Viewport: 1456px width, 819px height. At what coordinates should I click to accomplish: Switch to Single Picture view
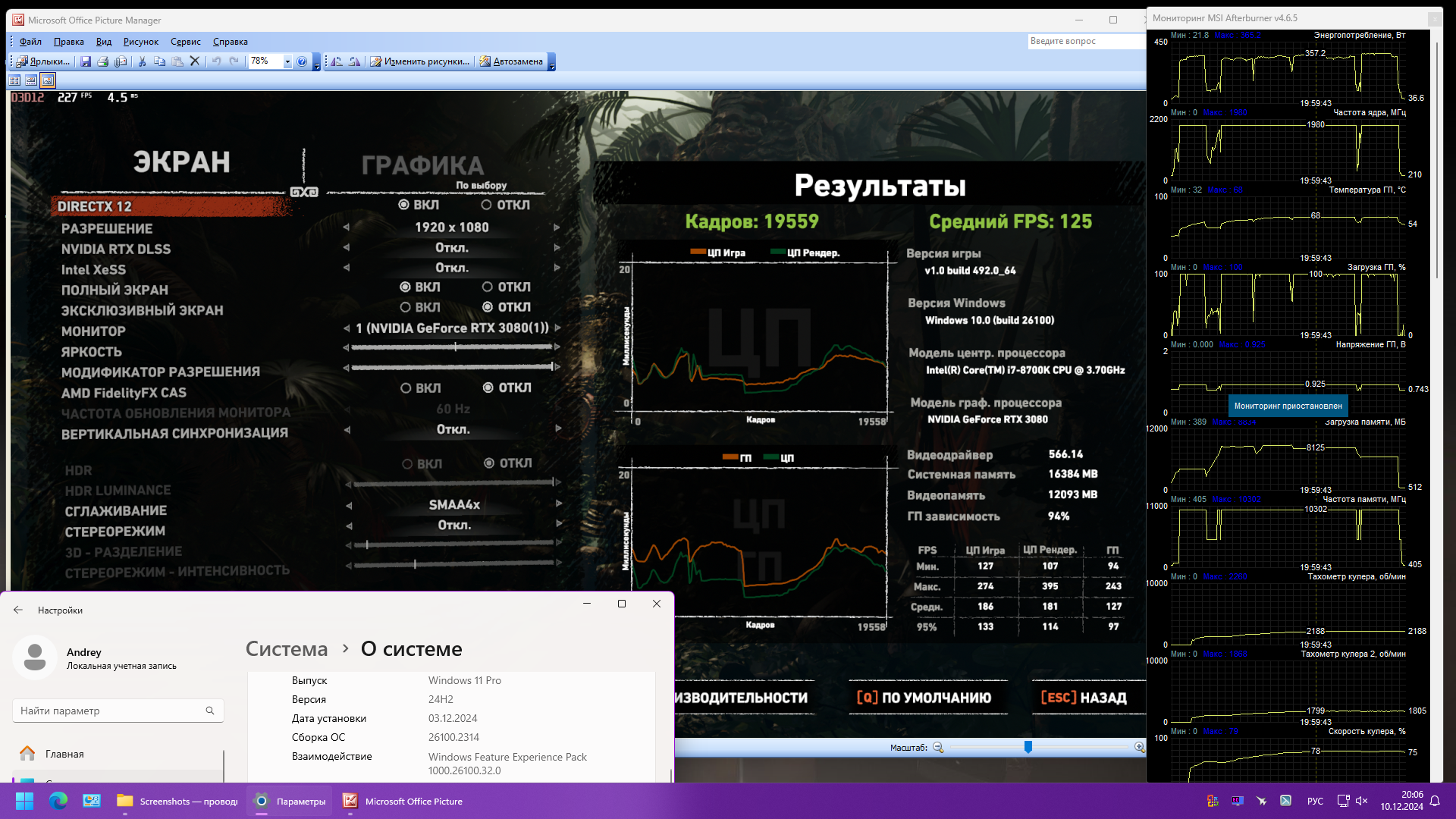[x=48, y=80]
